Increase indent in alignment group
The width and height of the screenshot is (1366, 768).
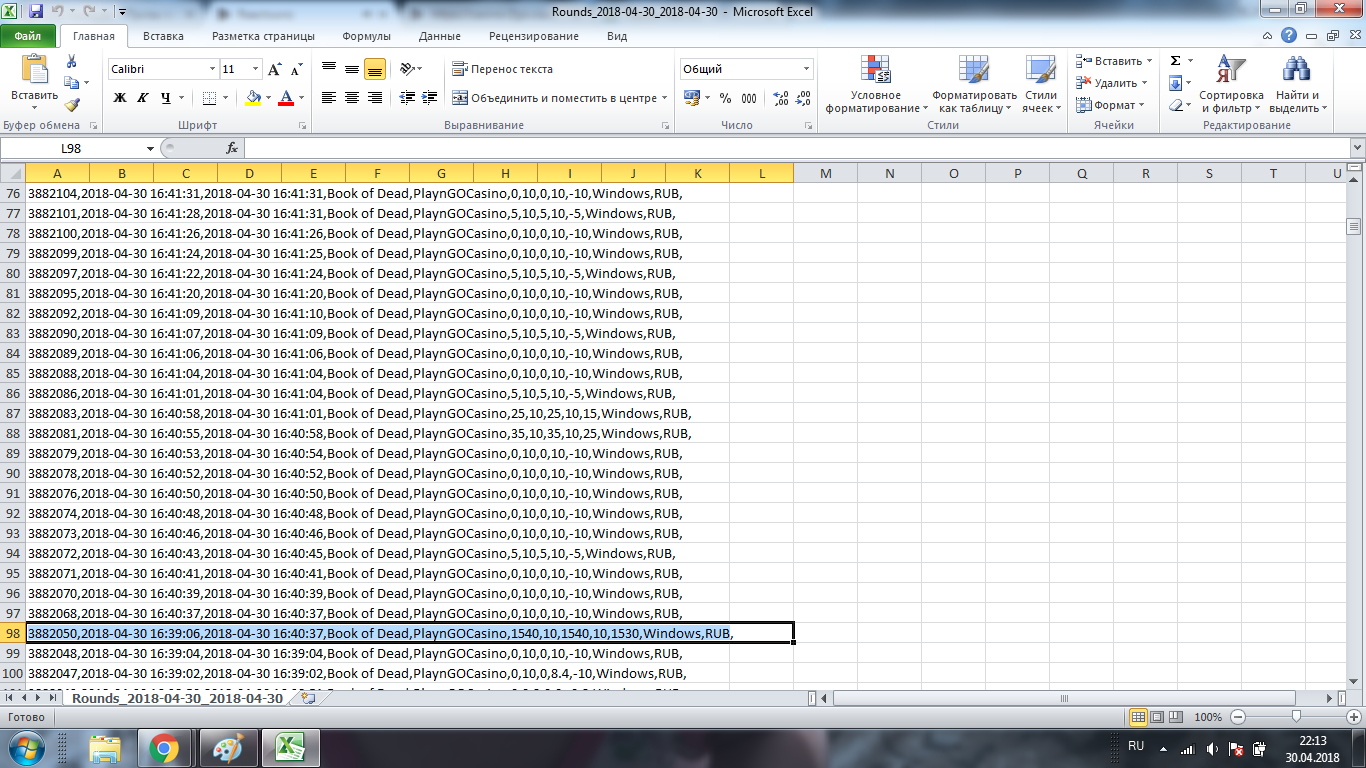coord(430,98)
